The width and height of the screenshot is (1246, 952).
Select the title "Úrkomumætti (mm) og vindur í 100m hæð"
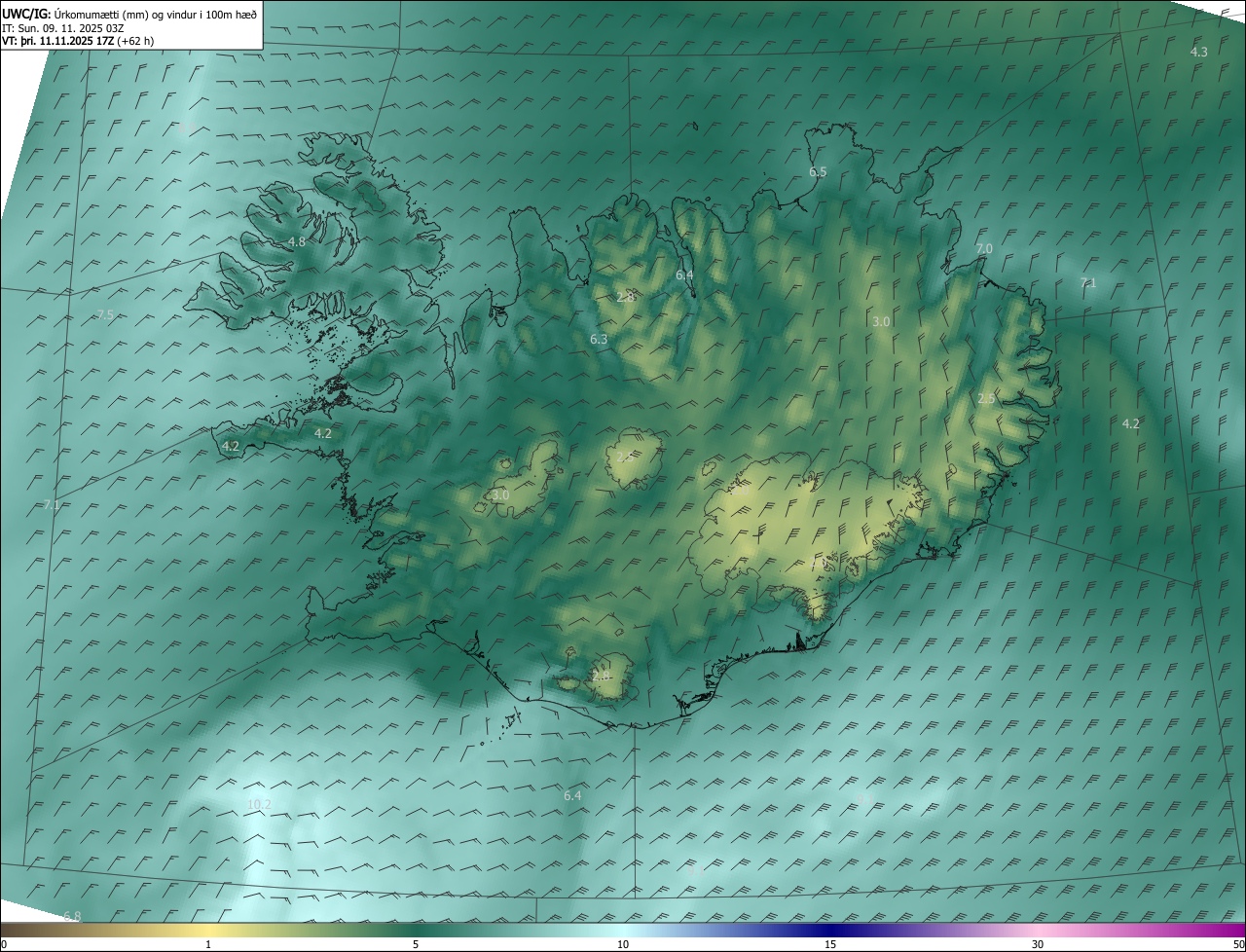pyautogui.click(x=156, y=15)
